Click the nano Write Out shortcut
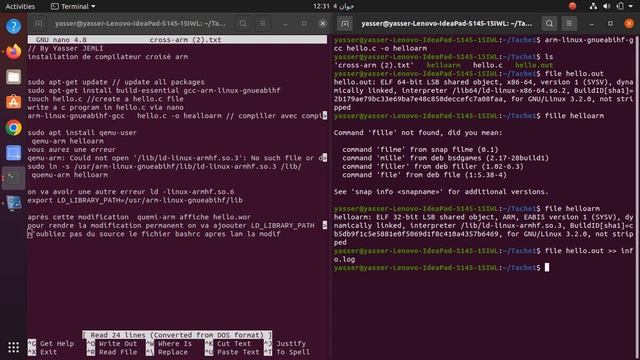 (112, 344)
